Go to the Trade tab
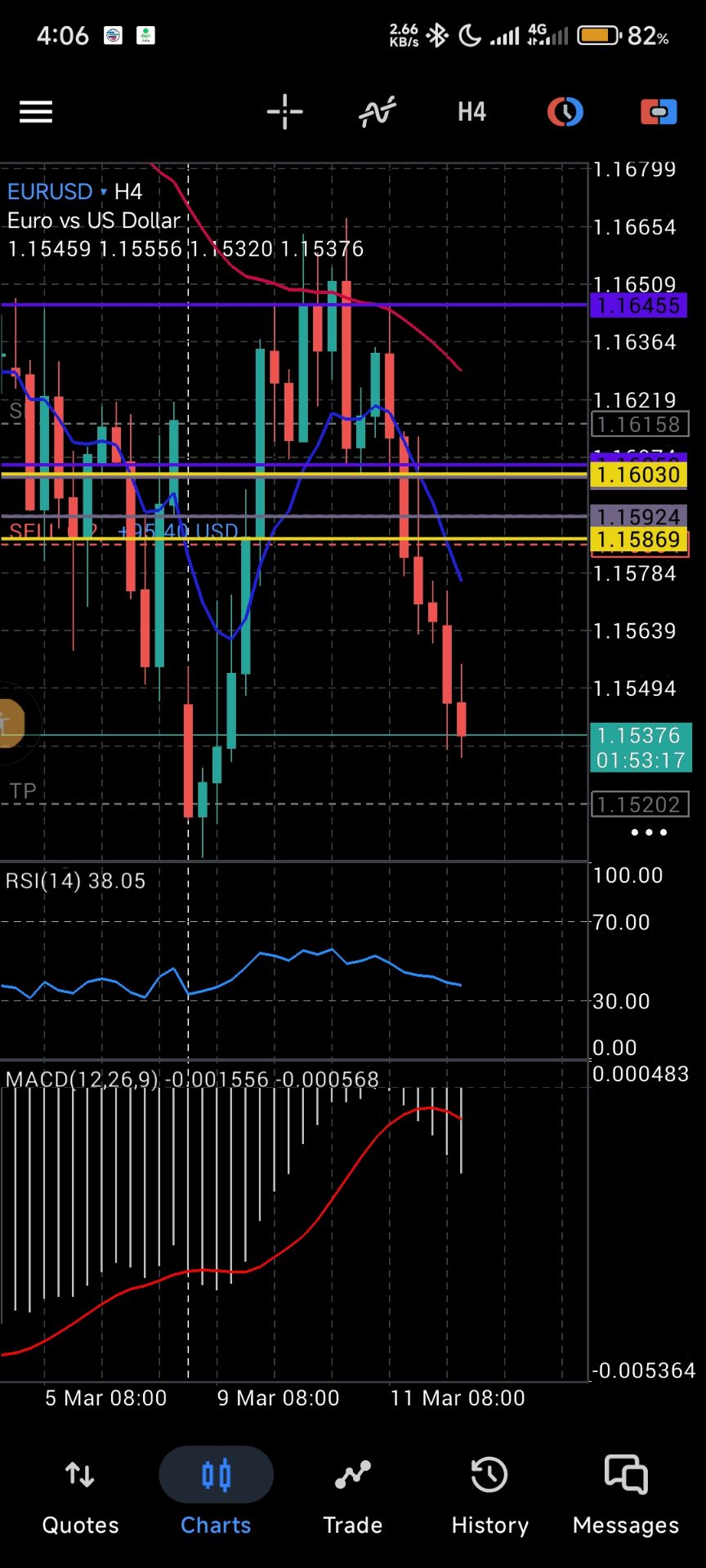Image resolution: width=706 pixels, height=1568 pixels. 352,1496
